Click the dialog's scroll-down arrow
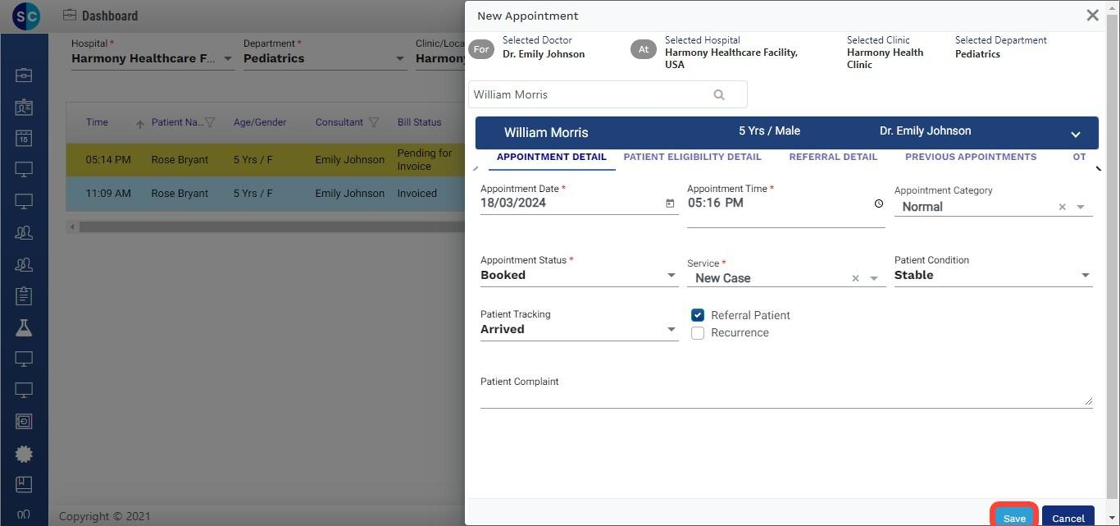The width and height of the screenshot is (1120, 526). pos(1113,516)
